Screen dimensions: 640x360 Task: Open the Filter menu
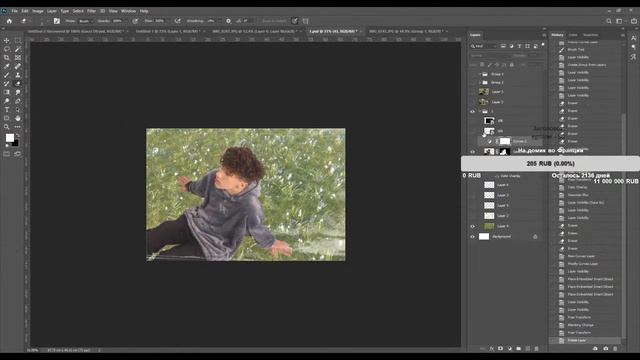[x=91, y=11]
